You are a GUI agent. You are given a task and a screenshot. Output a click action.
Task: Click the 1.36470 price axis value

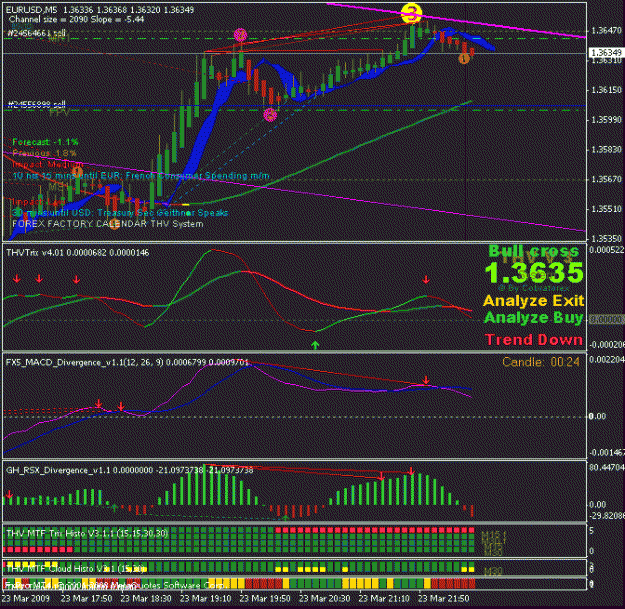click(x=607, y=30)
